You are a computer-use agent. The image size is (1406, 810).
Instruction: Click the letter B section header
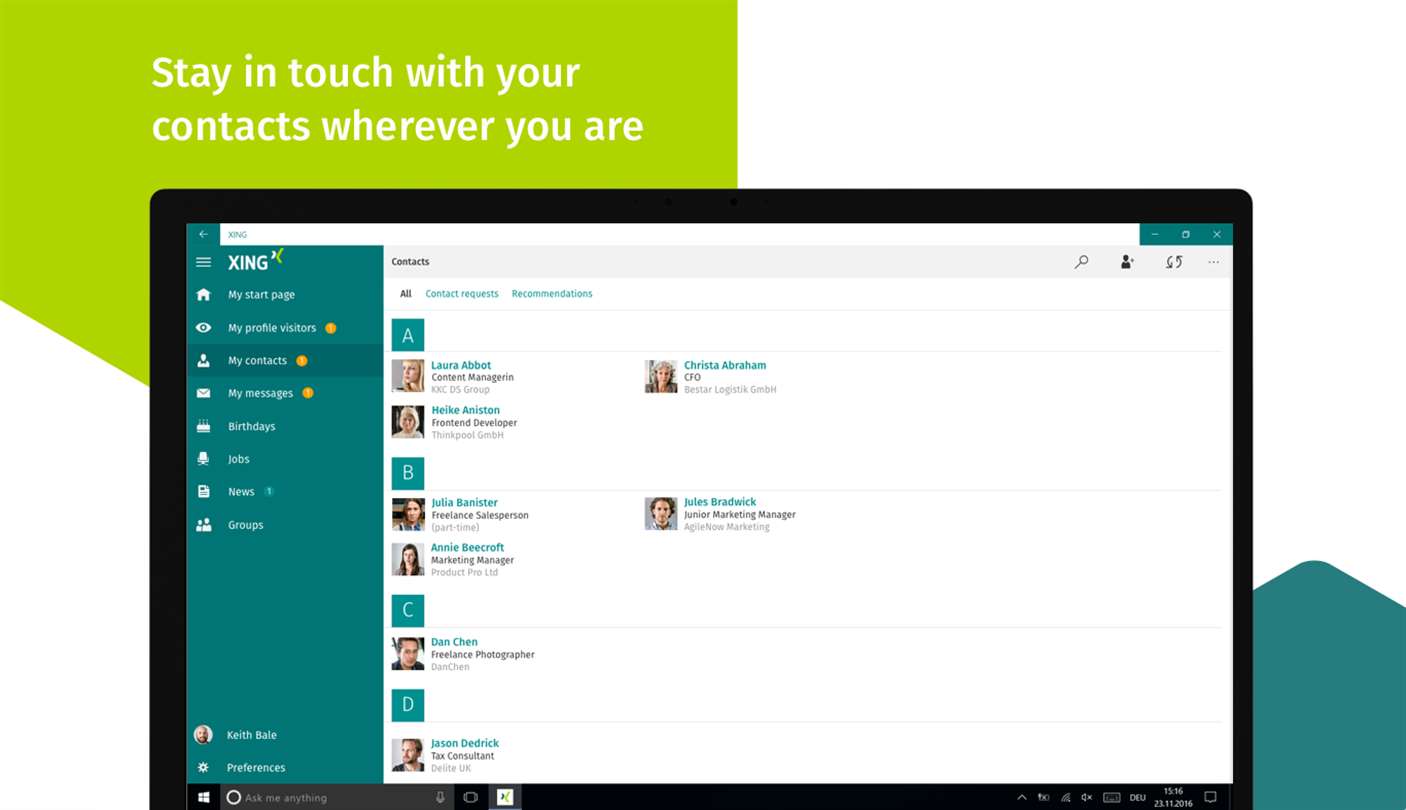(408, 473)
